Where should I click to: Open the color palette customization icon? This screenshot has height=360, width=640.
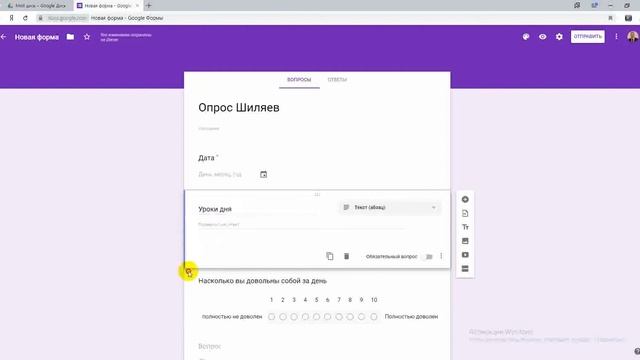point(526,37)
